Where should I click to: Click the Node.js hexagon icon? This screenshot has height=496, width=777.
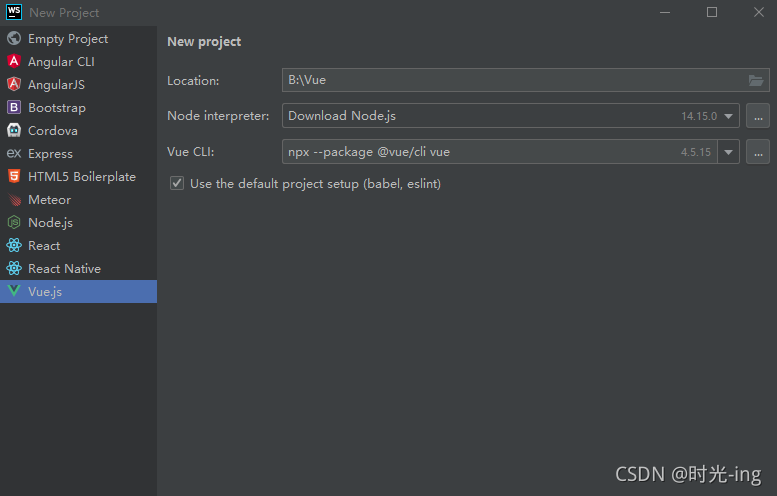coord(14,222)
